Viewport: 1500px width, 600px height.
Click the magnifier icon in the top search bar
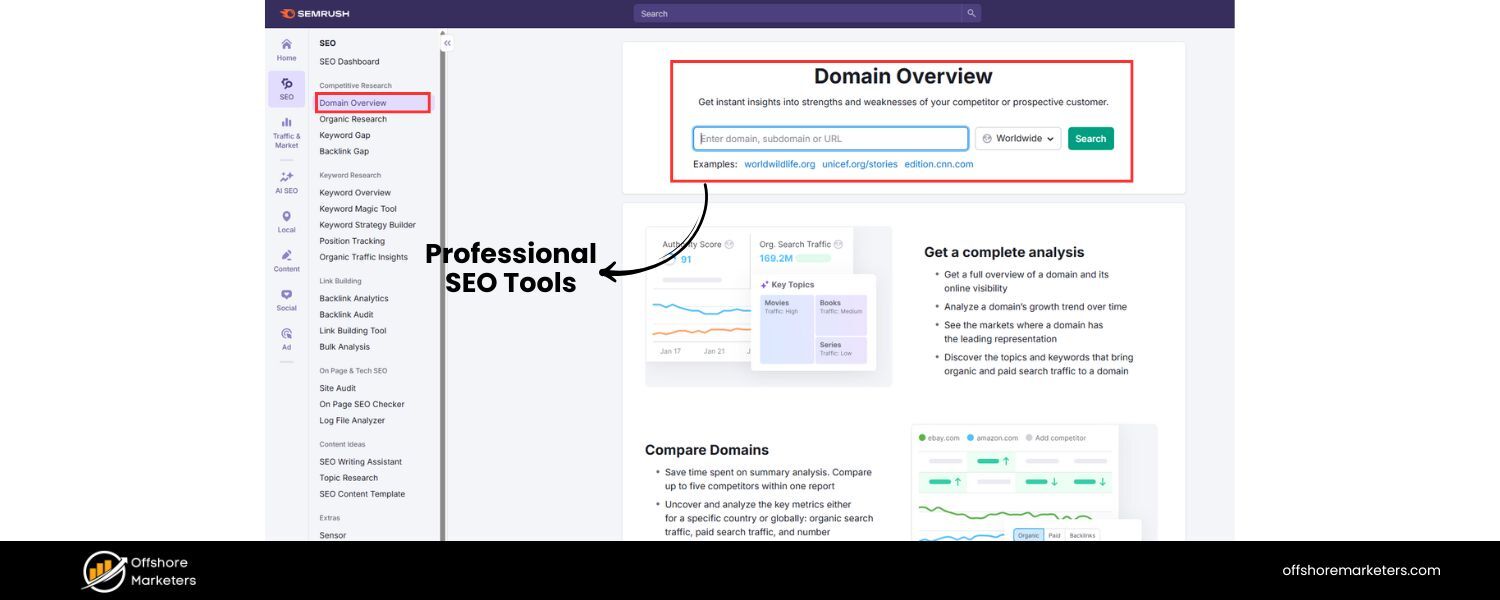(x=969, y=13)
